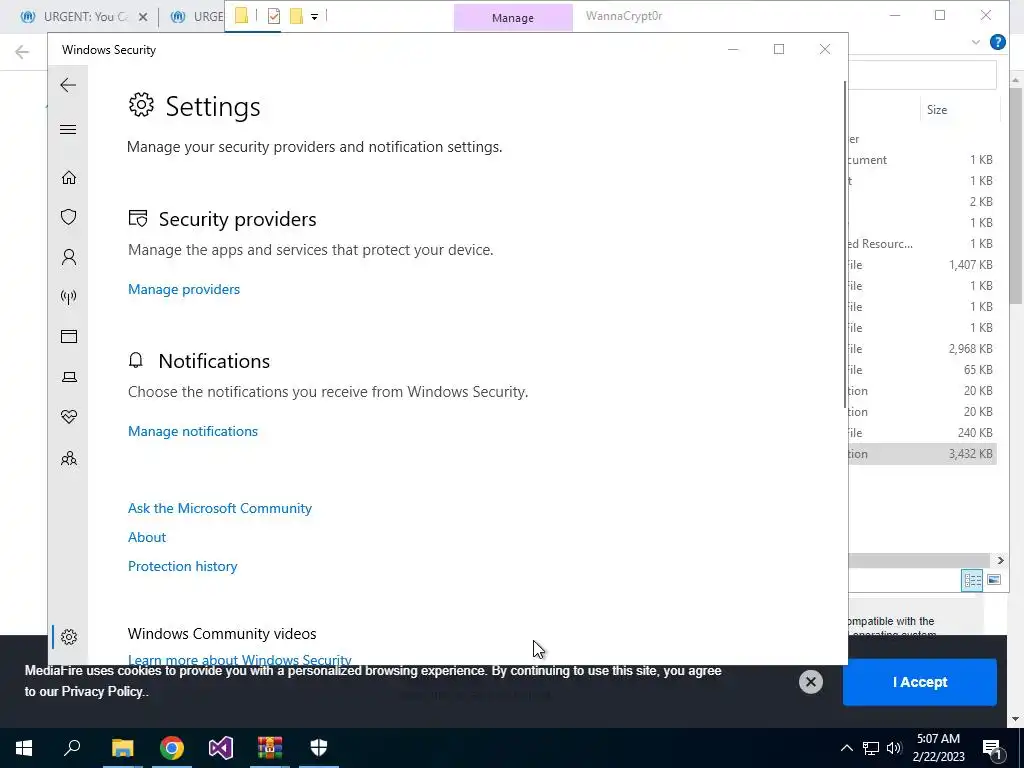
Task: Click the Explorer search box
Action: (922, 75)
